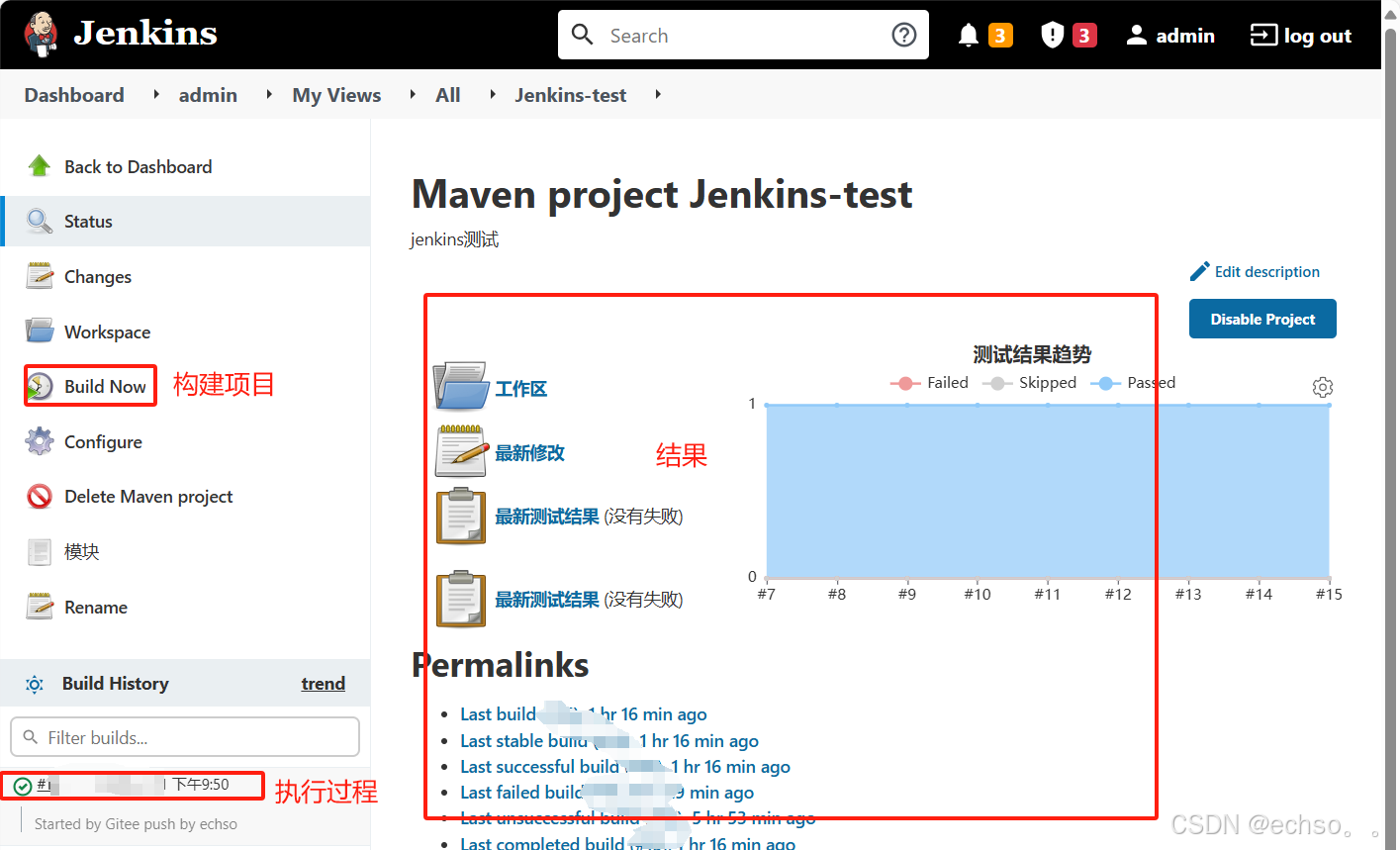Click the lower 最新测试结果 clipboard icon

click(461, 599)
